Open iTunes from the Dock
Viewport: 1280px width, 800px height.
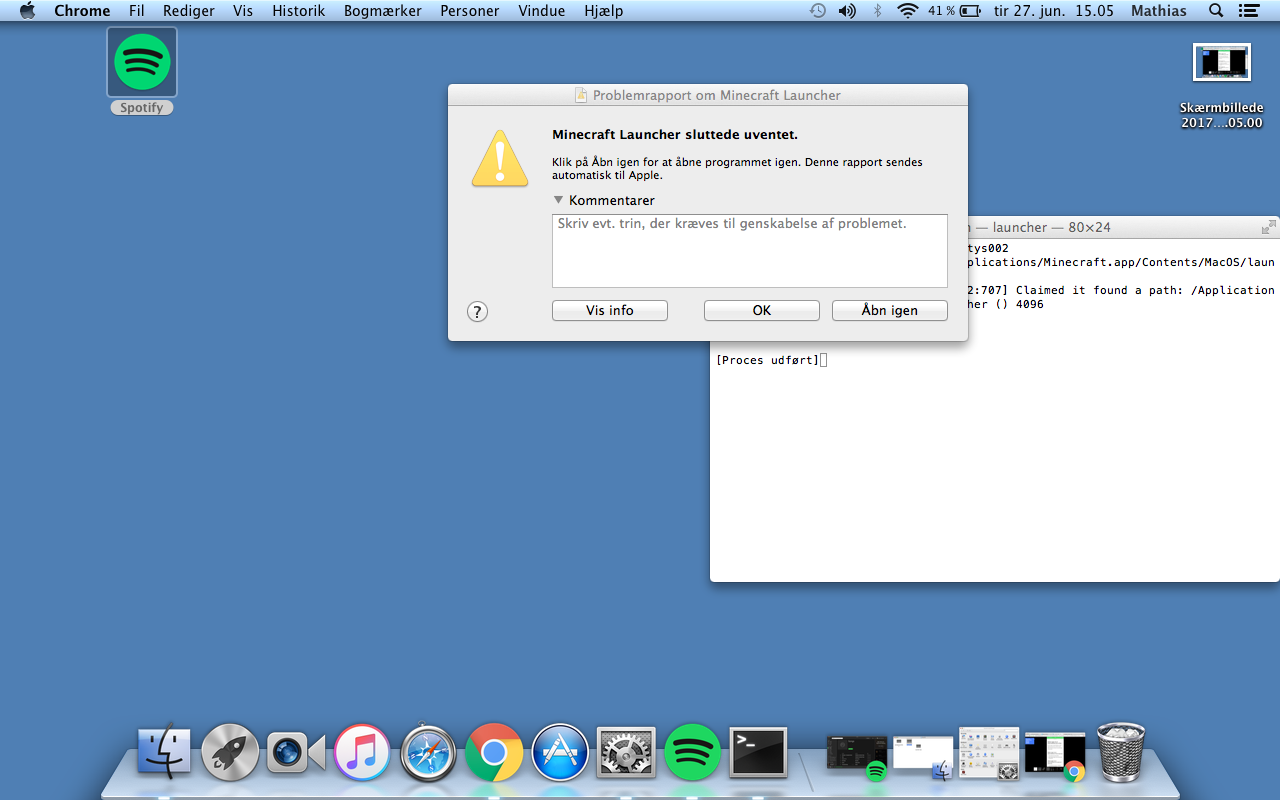(362, 752)
